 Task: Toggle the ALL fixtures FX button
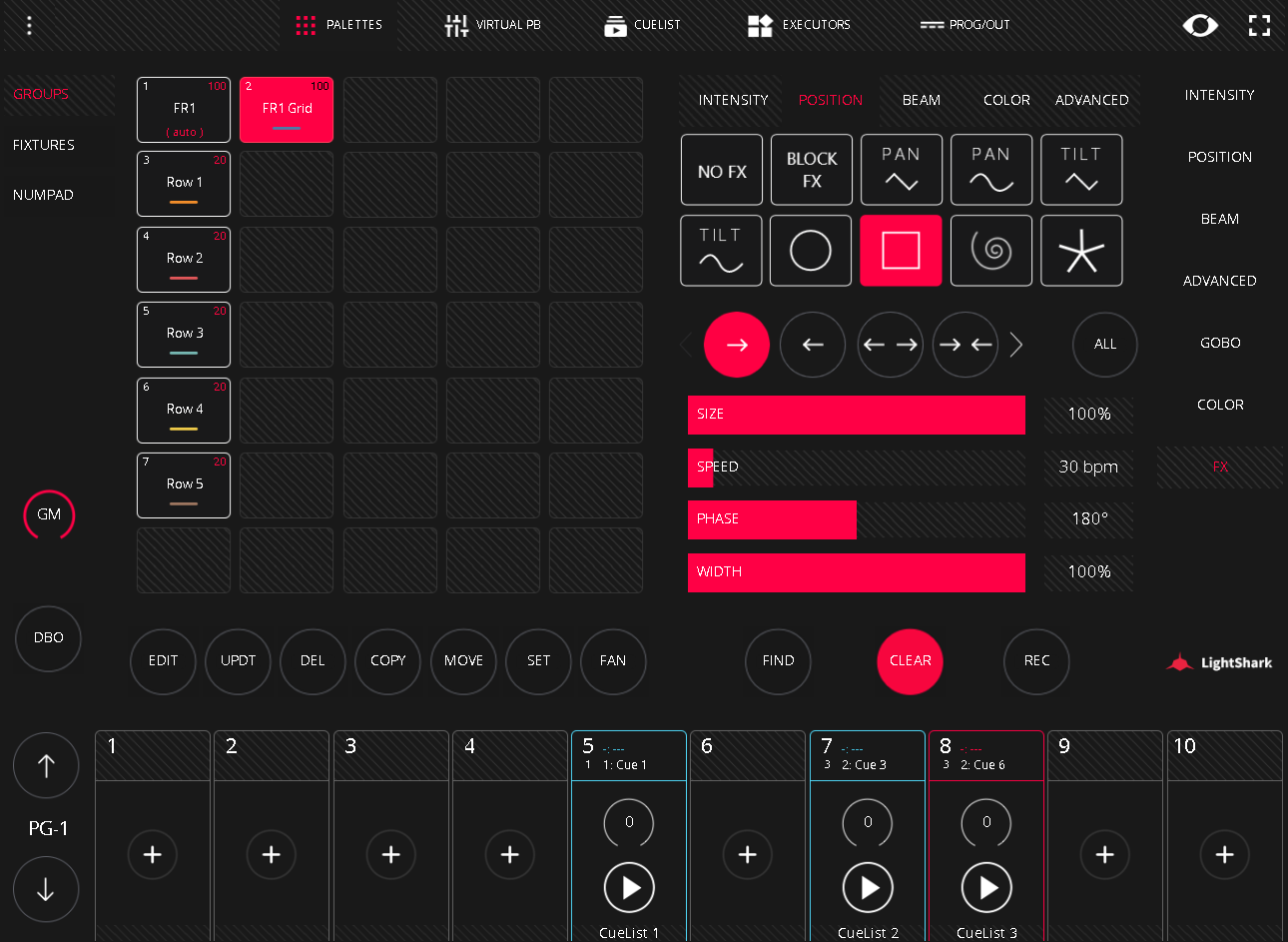tap(1104, 345)
